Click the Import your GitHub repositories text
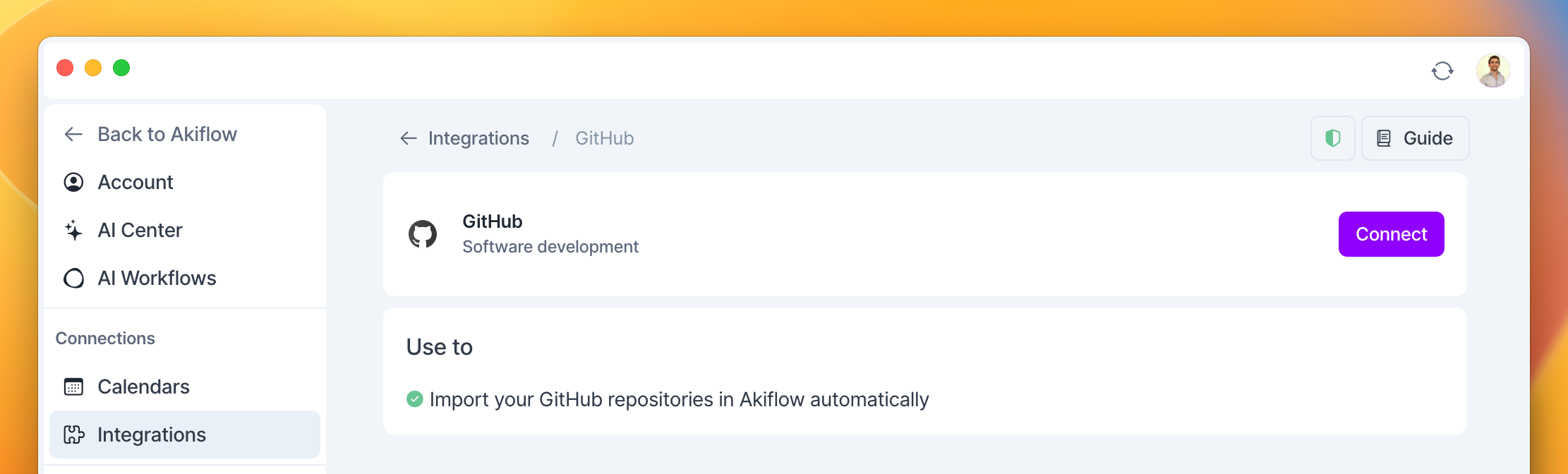Viewport: 1568px width, 474px height. click(679, 399)
